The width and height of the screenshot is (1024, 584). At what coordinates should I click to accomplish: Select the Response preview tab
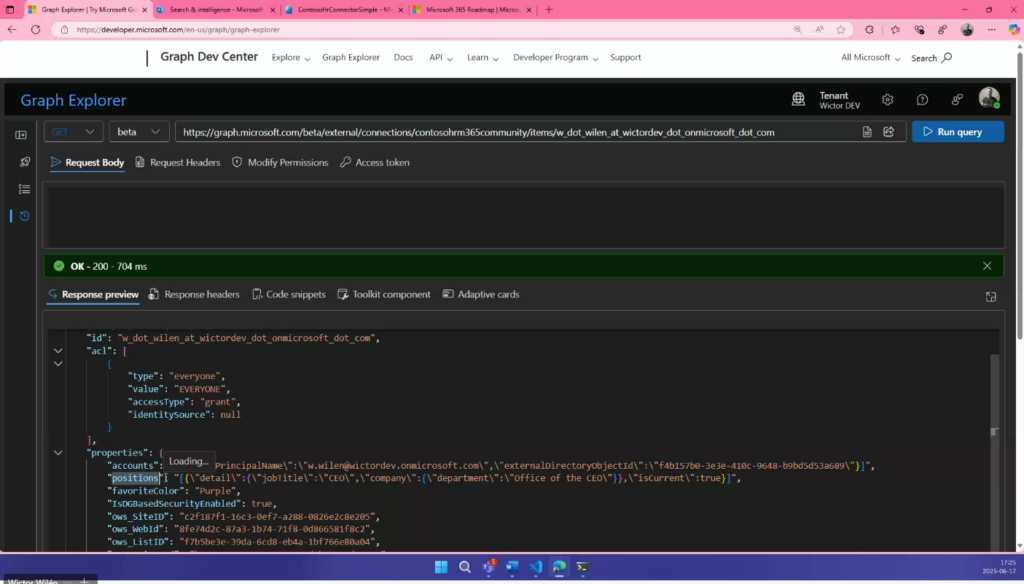coord(93,295)
